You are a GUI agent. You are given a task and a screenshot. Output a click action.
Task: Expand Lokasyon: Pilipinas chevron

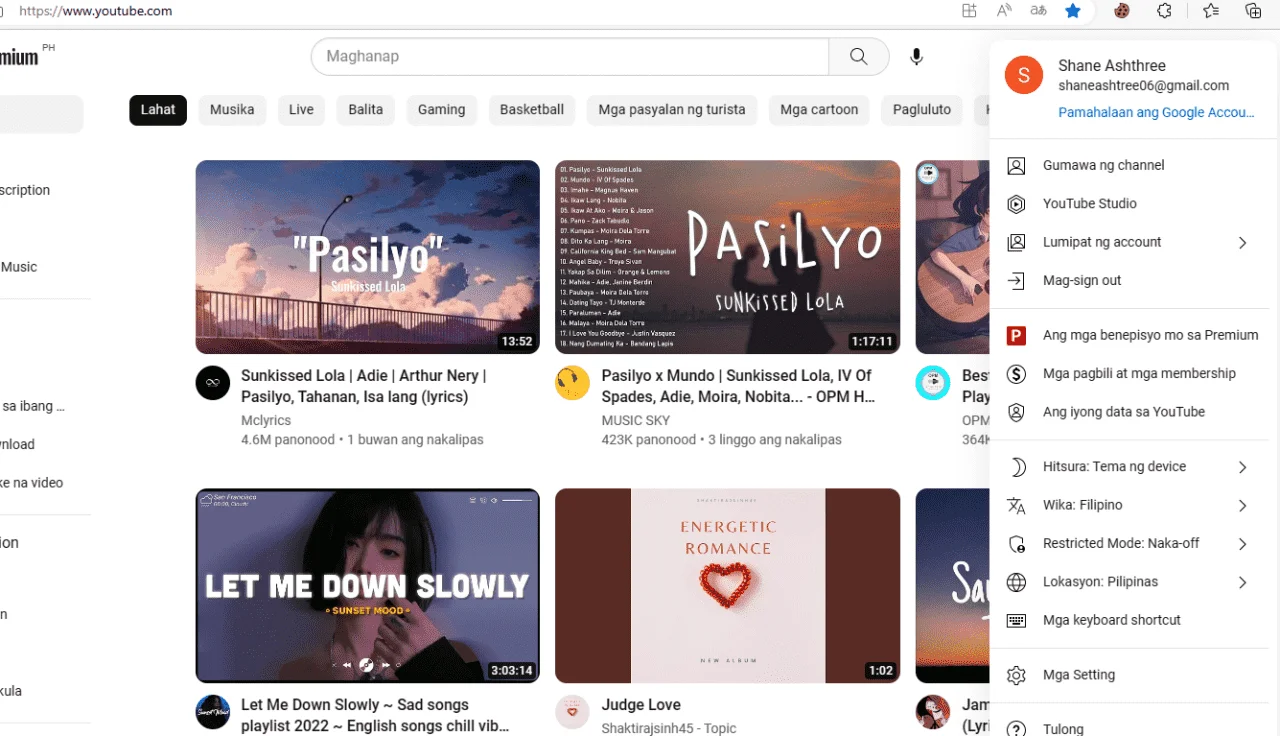coord(1242,582)
